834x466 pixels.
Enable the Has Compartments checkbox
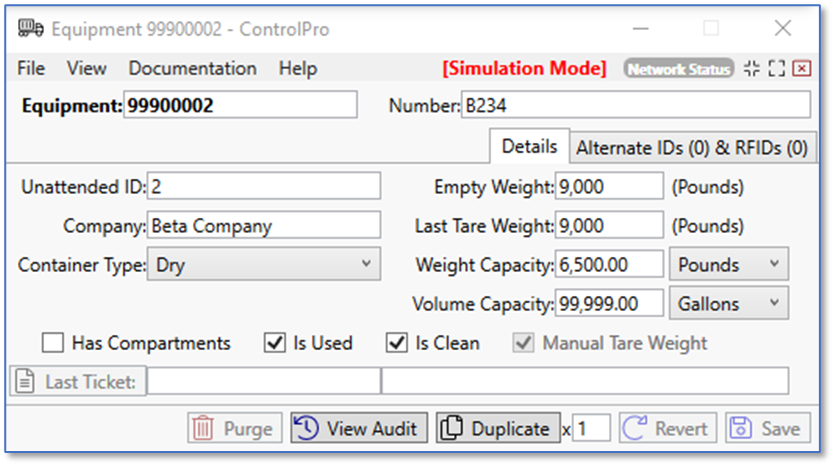tap(53, 343)
